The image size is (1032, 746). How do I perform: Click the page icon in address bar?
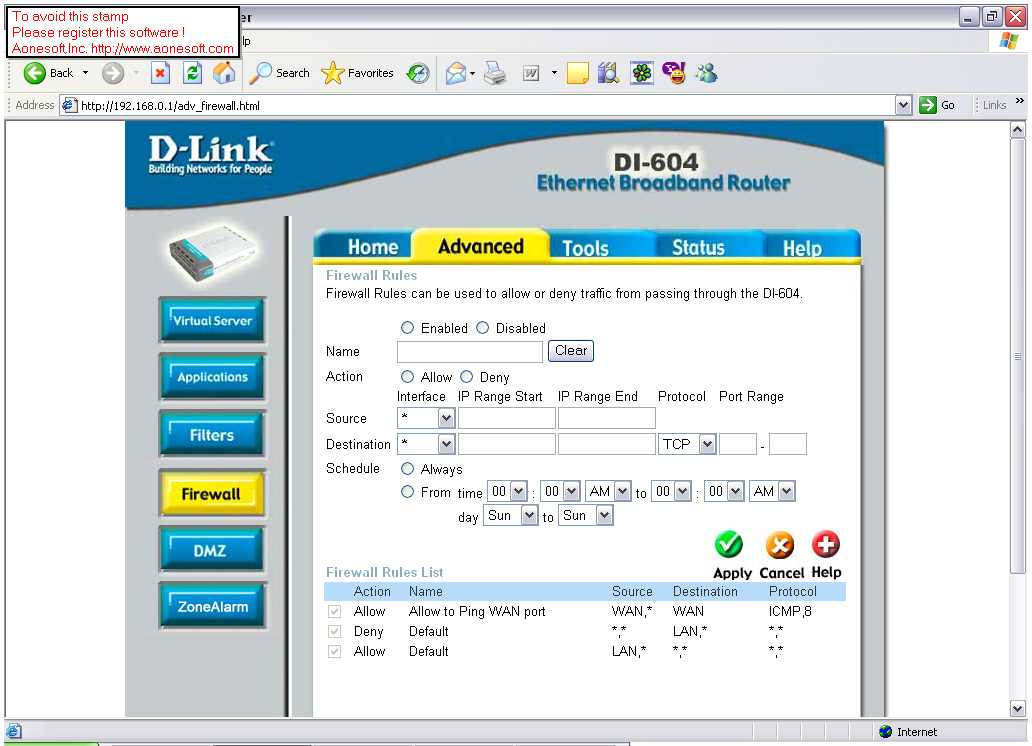point(69,105)
